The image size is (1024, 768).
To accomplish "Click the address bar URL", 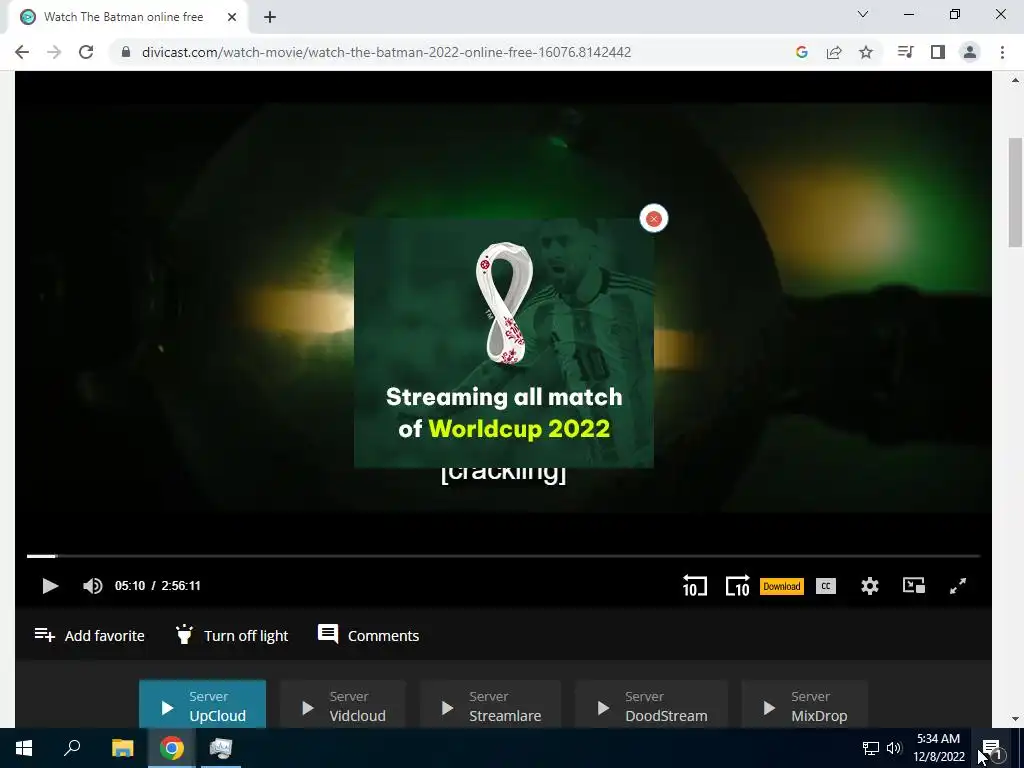I will [386, 52].
